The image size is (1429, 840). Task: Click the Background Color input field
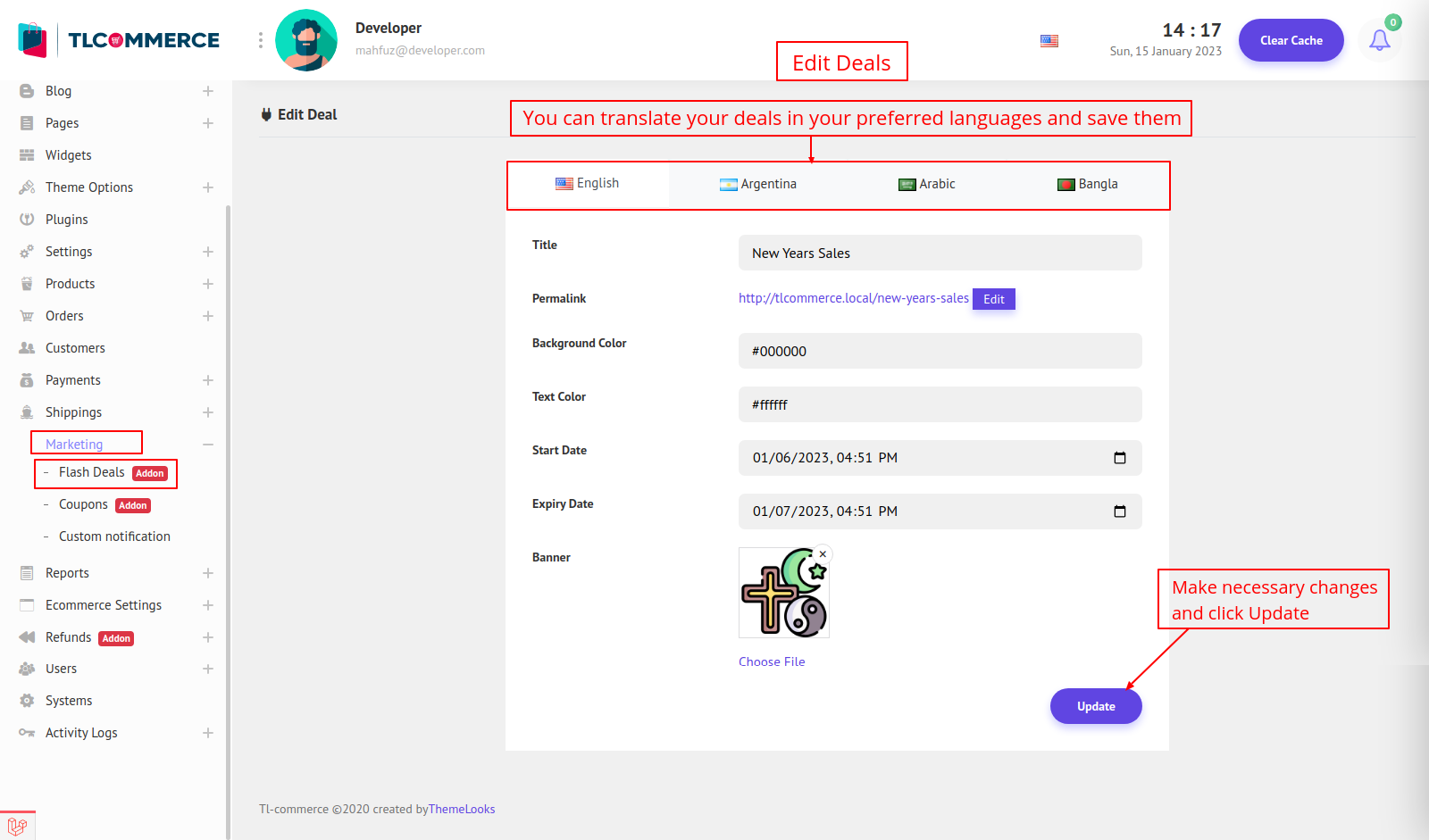tap(940, 351)
